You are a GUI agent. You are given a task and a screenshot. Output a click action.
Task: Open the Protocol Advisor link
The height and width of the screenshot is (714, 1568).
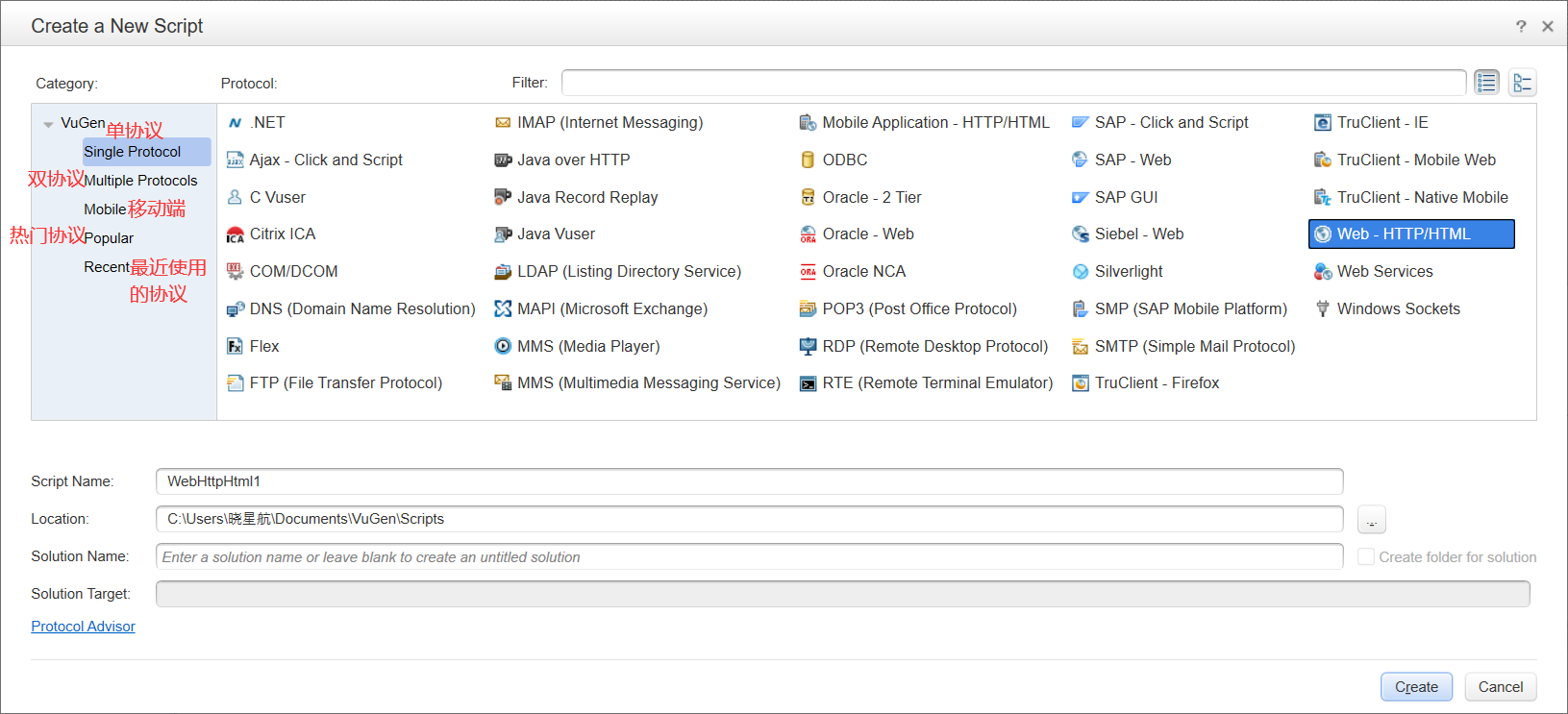[x=83, y=627]
